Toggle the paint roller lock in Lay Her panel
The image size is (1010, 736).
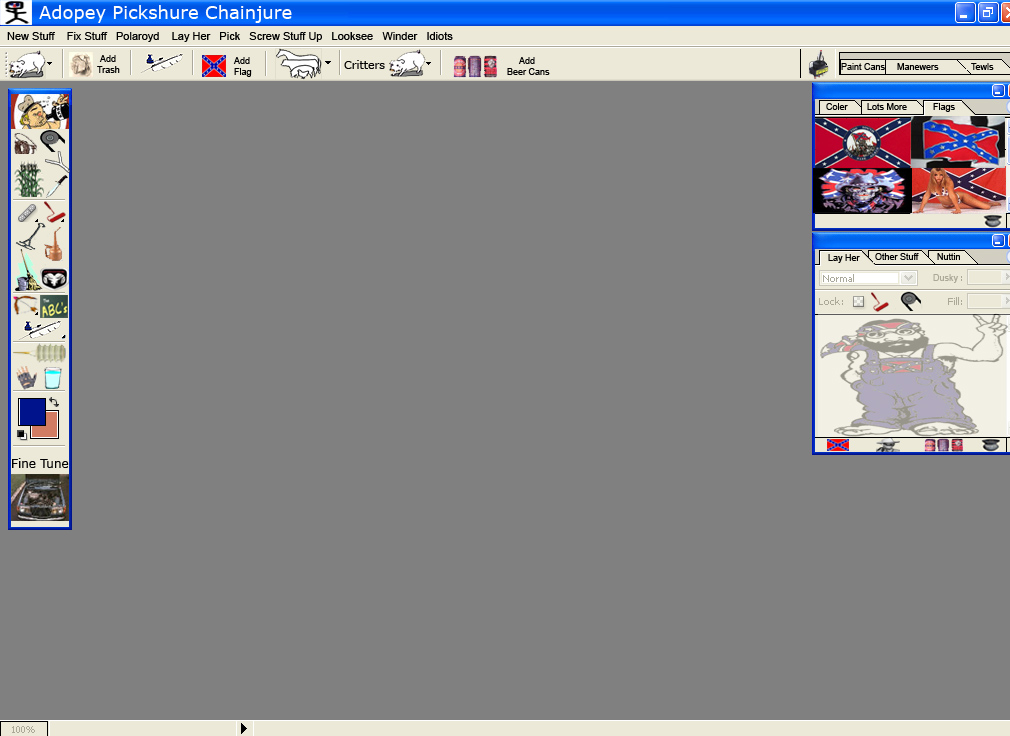(880, 301)
